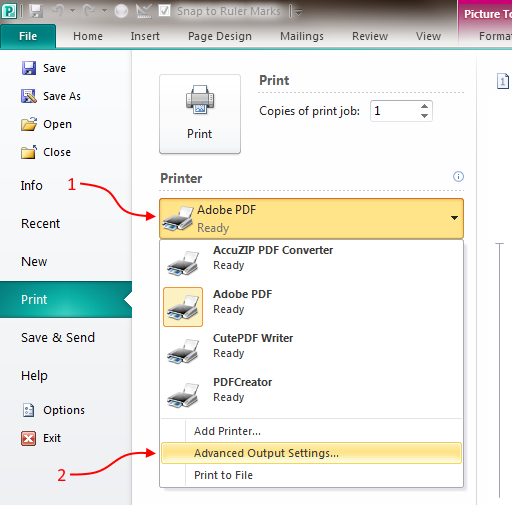This screenshot has height=505, width=512.
Task: Click the Open folder icon in sidebar
Action: [29, 124]
